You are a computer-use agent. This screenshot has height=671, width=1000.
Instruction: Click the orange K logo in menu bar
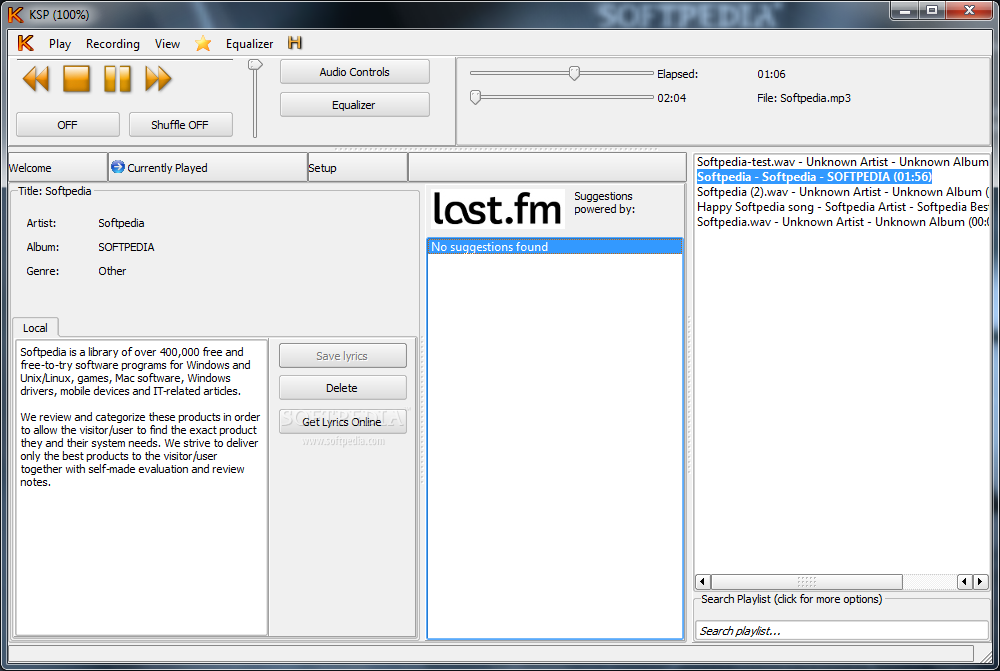pos(25,43)
